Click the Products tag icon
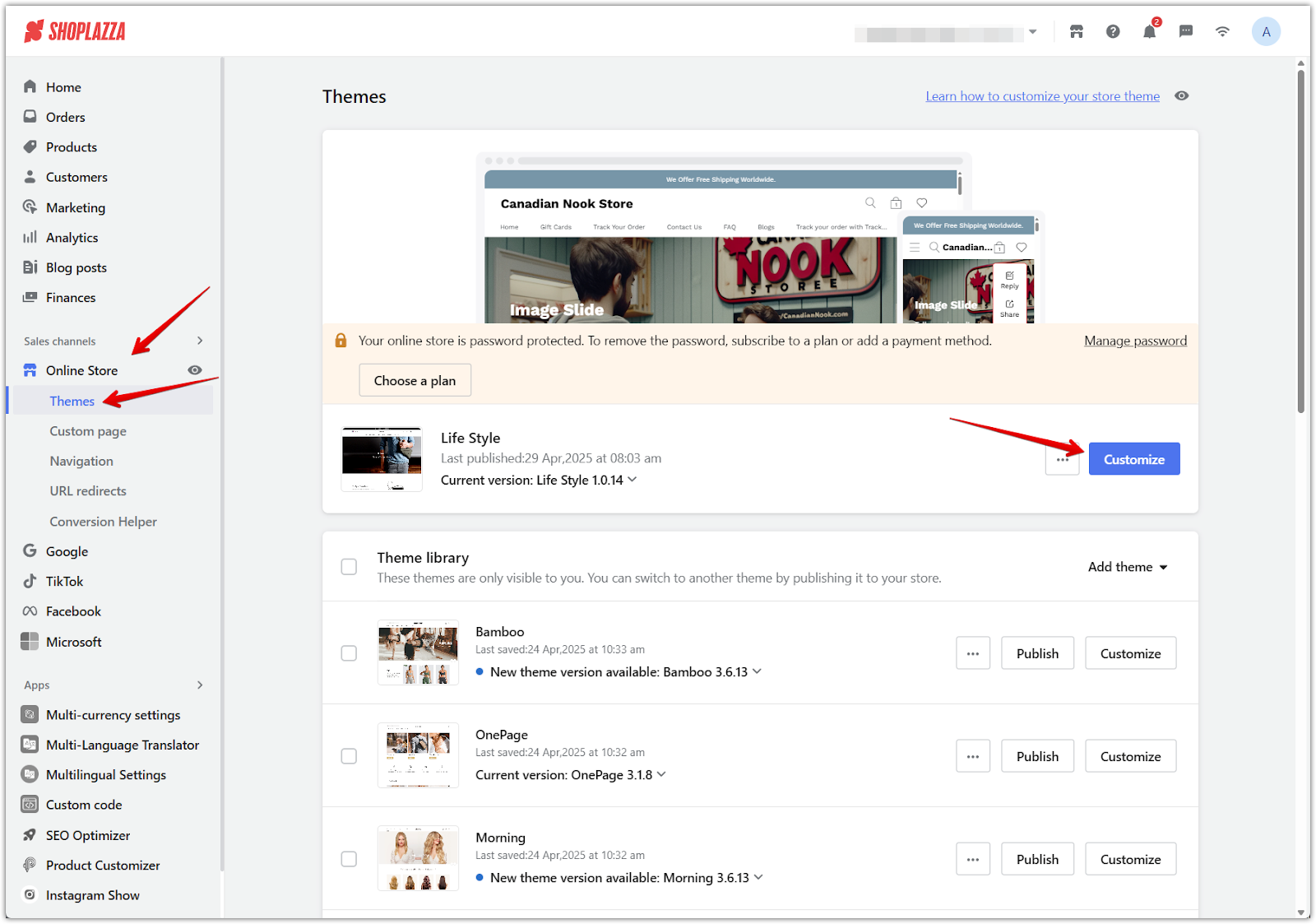This screenshot has width=1316, height=924. tap(30, 146)
